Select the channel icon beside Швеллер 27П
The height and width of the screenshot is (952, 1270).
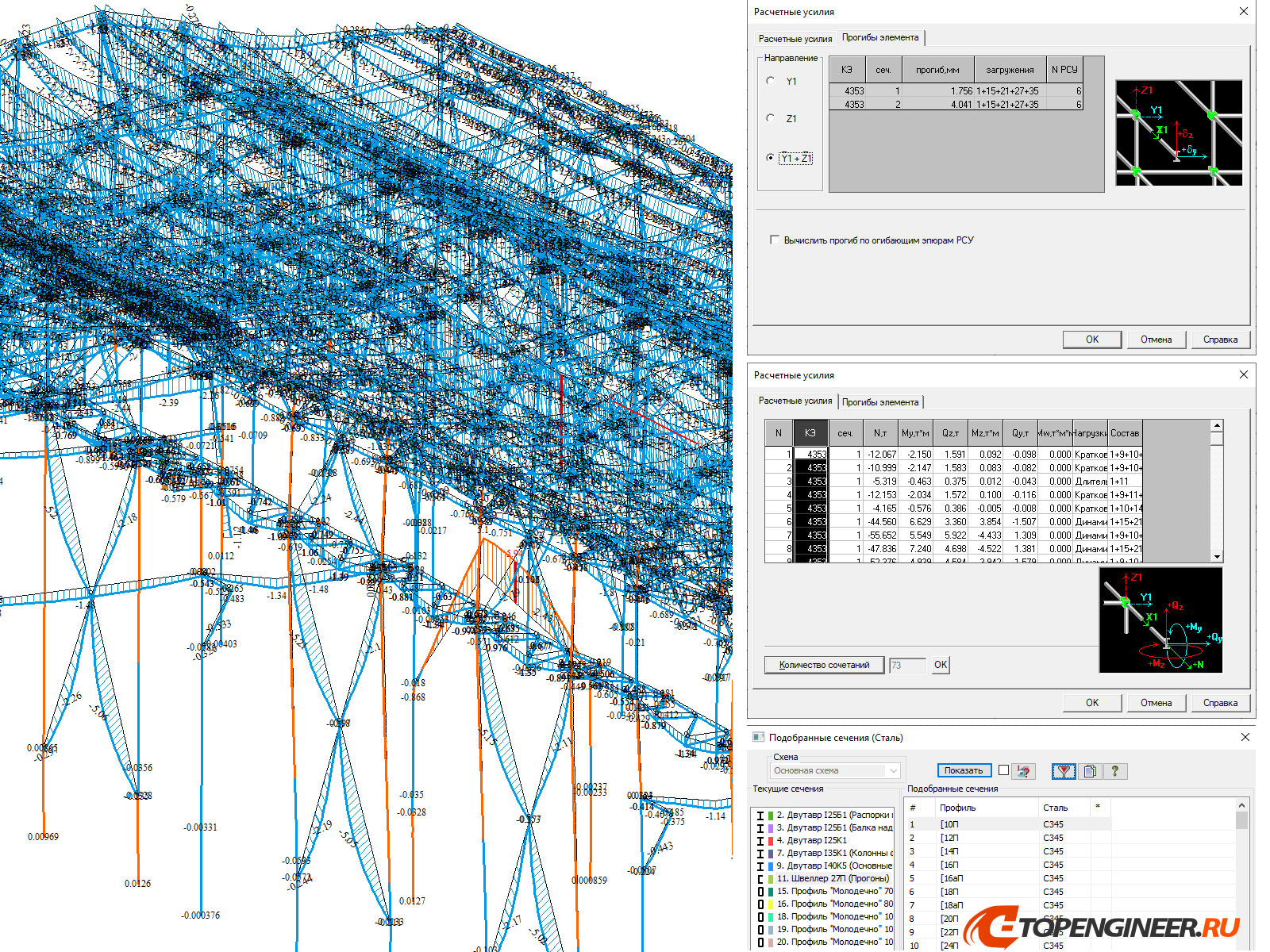760,878
